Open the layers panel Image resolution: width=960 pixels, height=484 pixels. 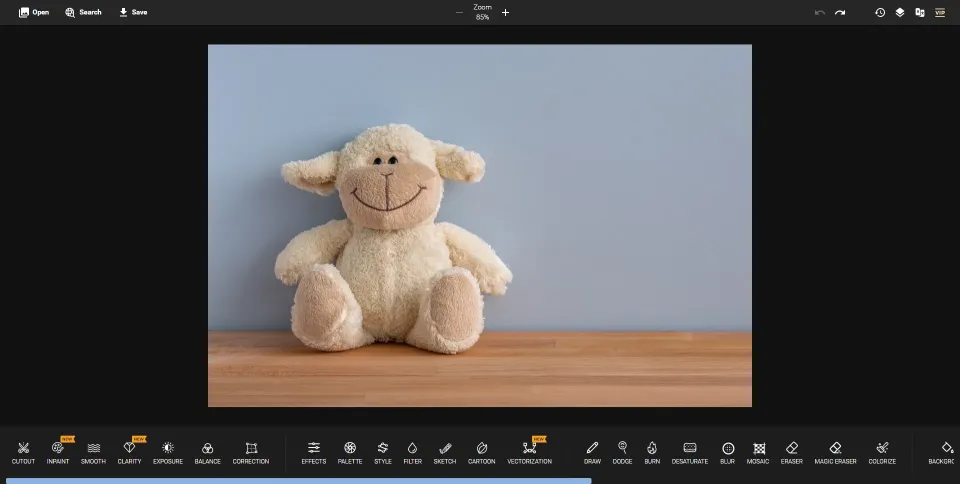coord(900,12)
